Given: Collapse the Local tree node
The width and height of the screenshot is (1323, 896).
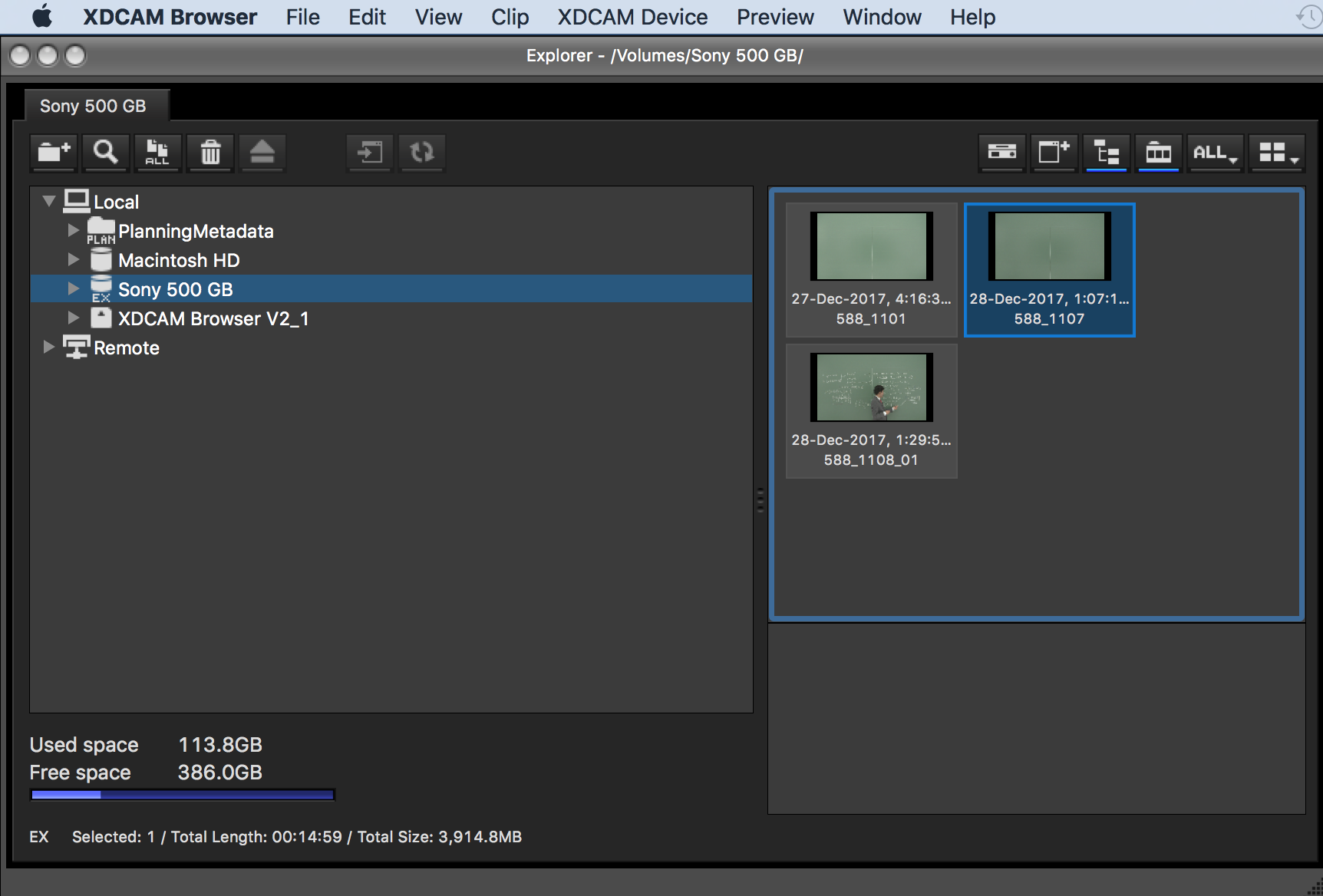Looking at the screenshot, I should tap(49, 202).
